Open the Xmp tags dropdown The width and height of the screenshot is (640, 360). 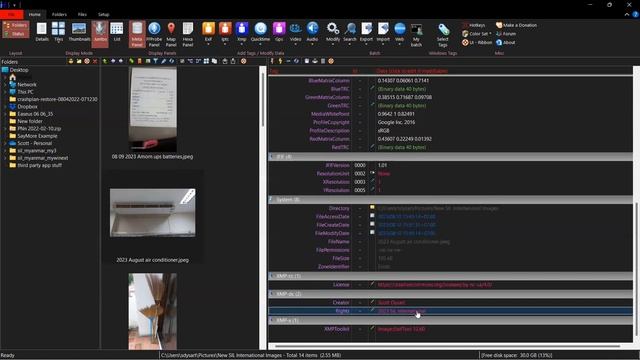click(242, 33)
